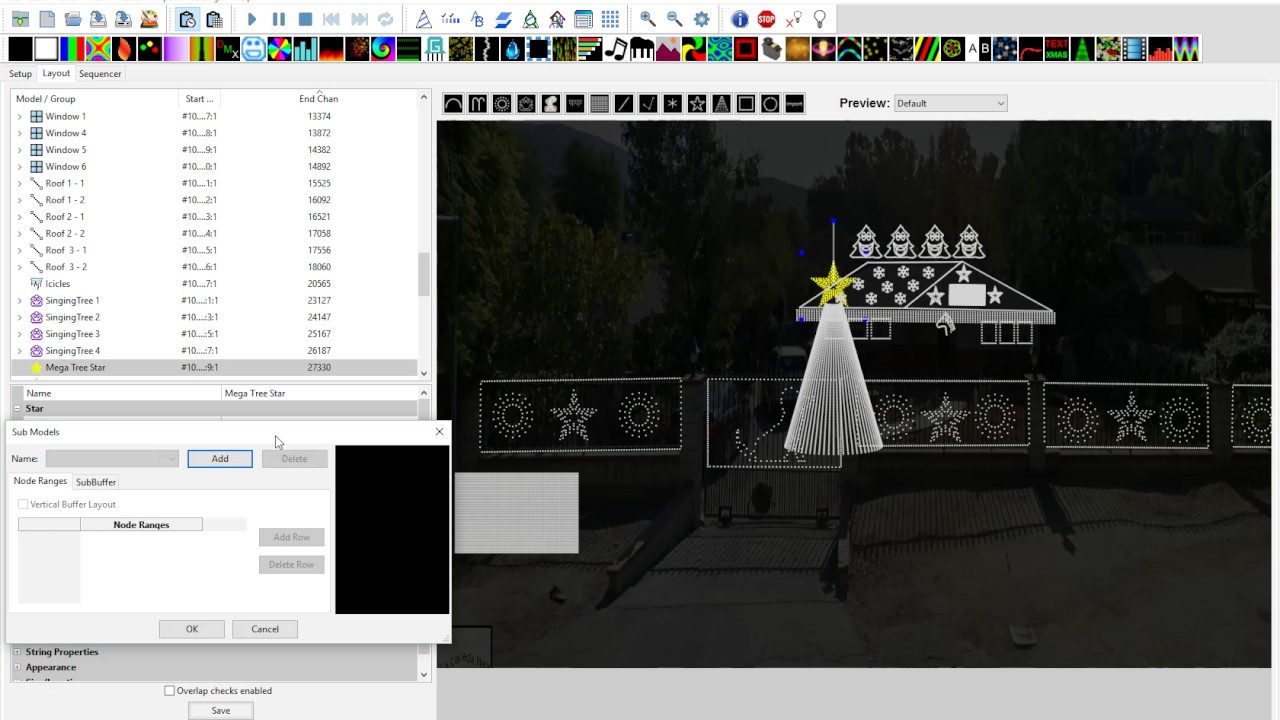Viewport: 1280px width, 720px height.
Task: Click the Pause button in toolbar
Action: (279, 19)
